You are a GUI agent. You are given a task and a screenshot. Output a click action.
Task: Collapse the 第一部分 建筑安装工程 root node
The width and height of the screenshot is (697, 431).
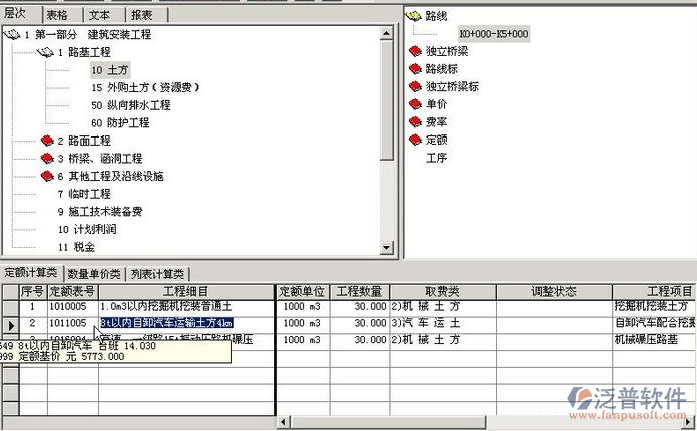[x=12, y=35]
